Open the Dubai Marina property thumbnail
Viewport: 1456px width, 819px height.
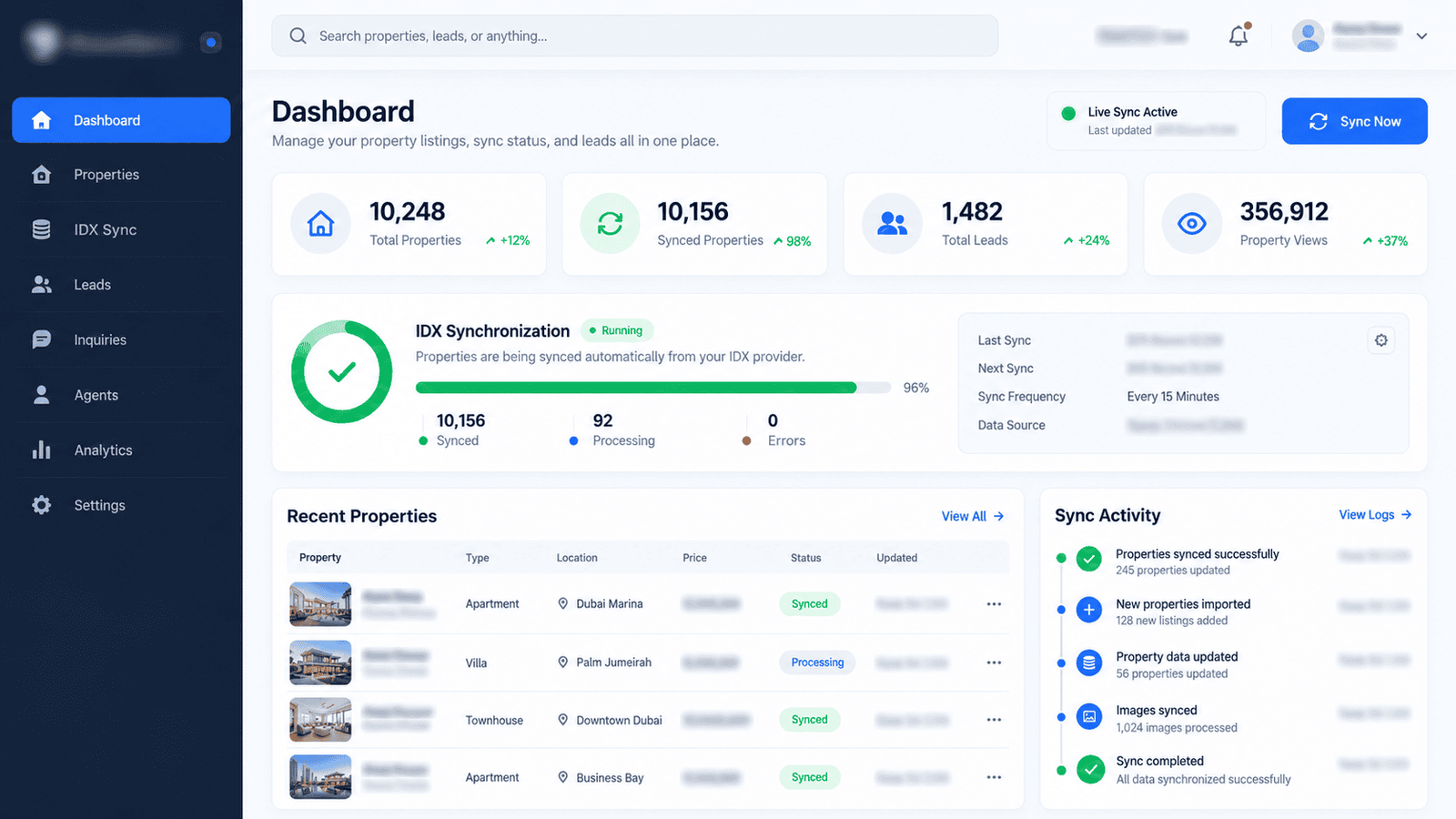coord(320,604)
